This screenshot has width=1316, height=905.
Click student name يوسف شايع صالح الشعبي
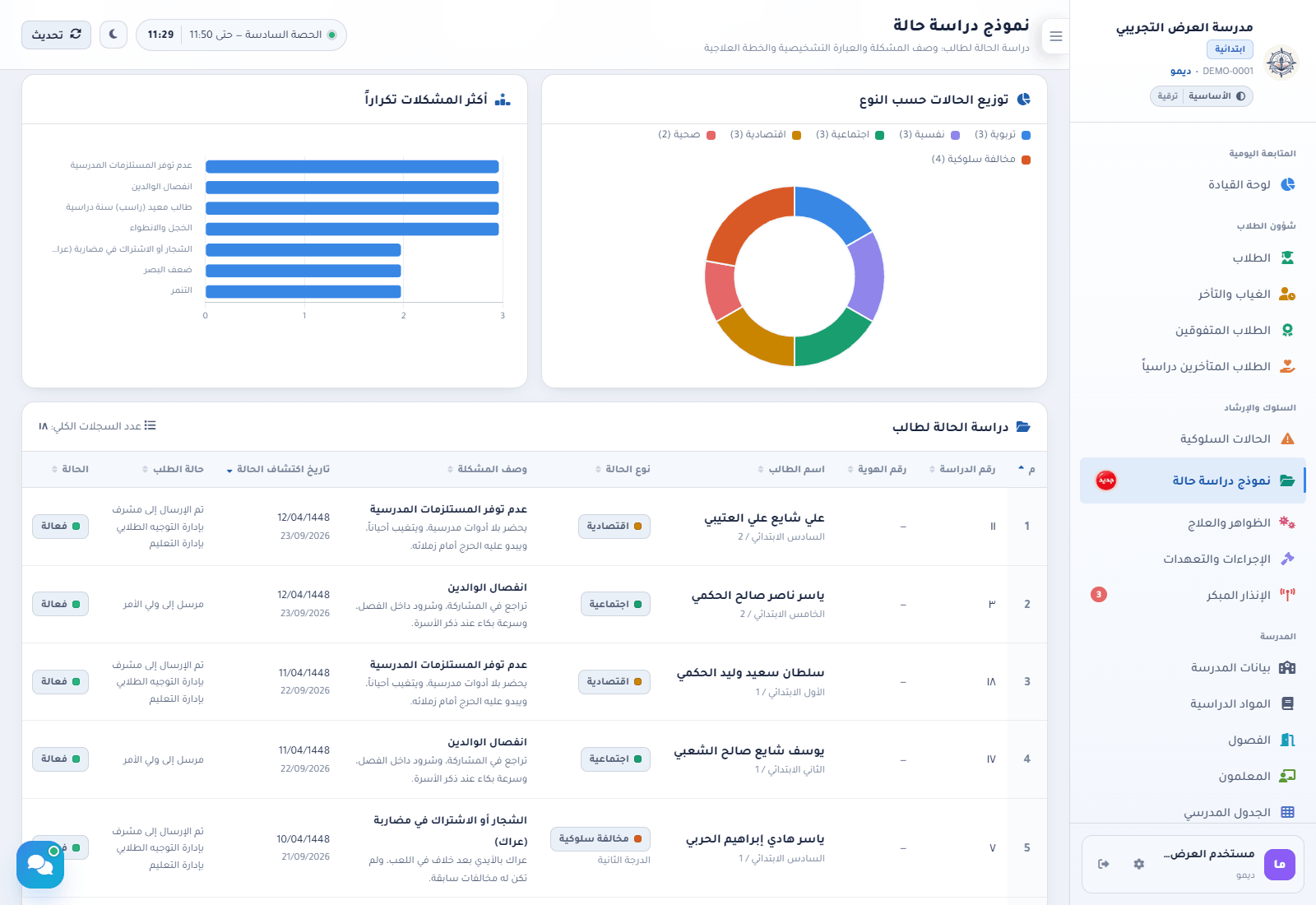click(749, 750)
